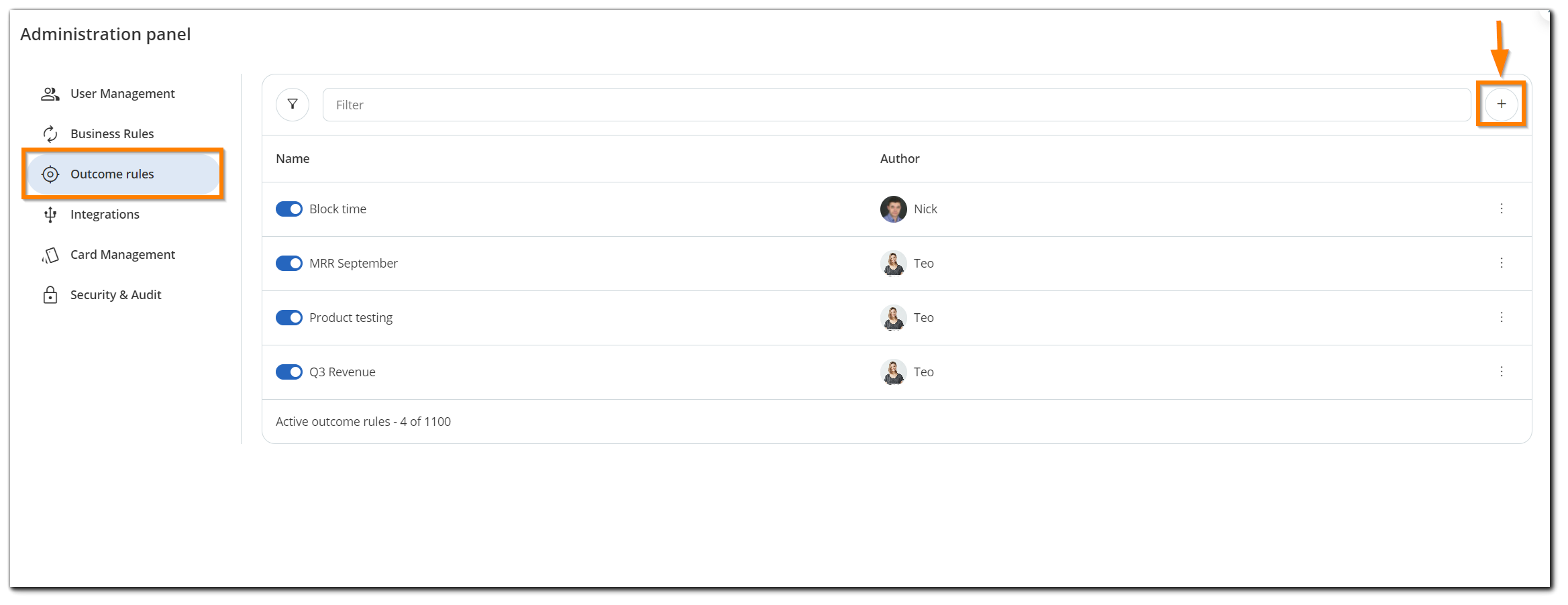1568x605 pixels.
Task: Open the Q3 Revenue kebab menu
Action: click(1502, 372)
